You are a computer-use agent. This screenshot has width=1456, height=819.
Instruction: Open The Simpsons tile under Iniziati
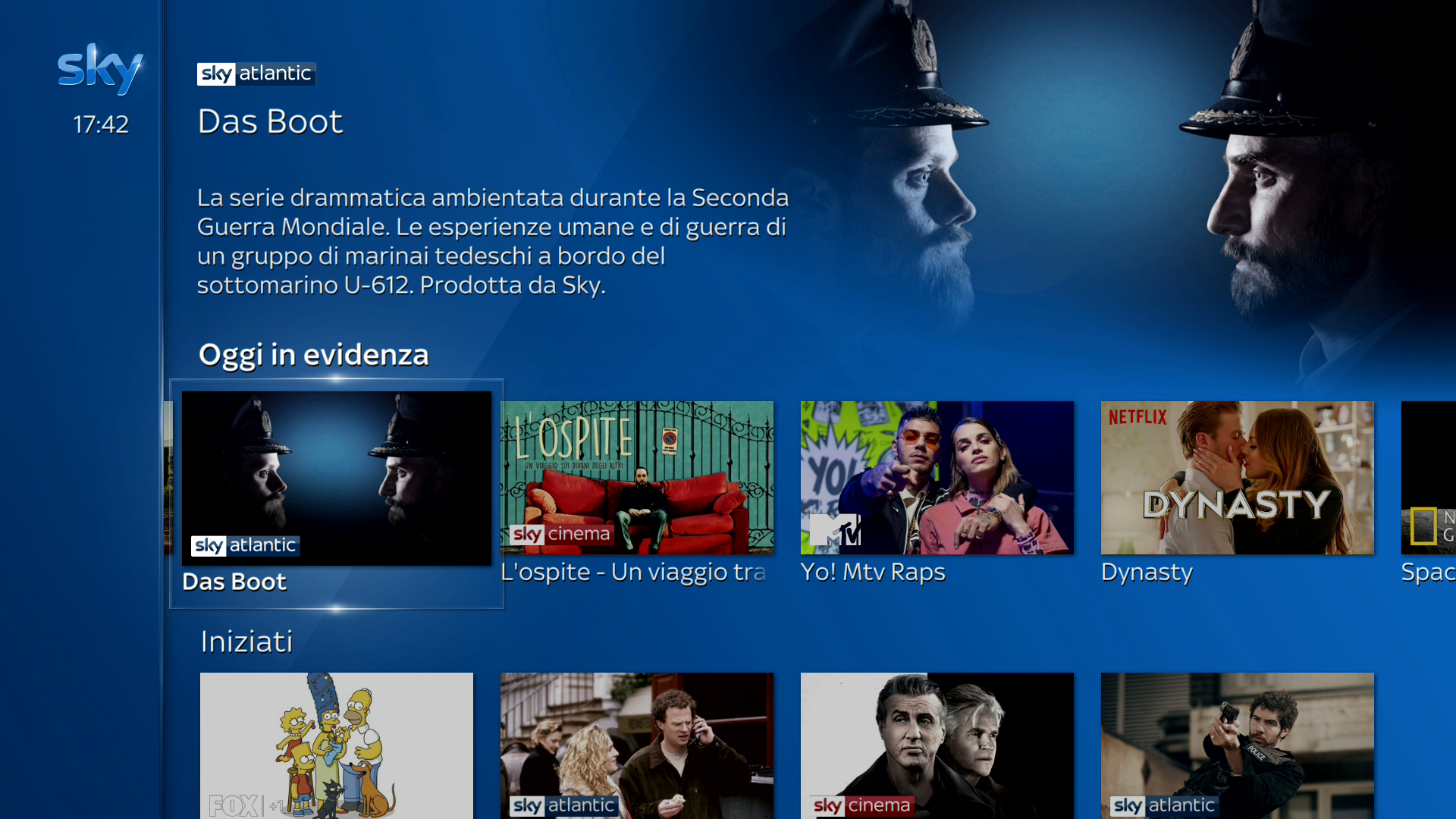[337, 745]
